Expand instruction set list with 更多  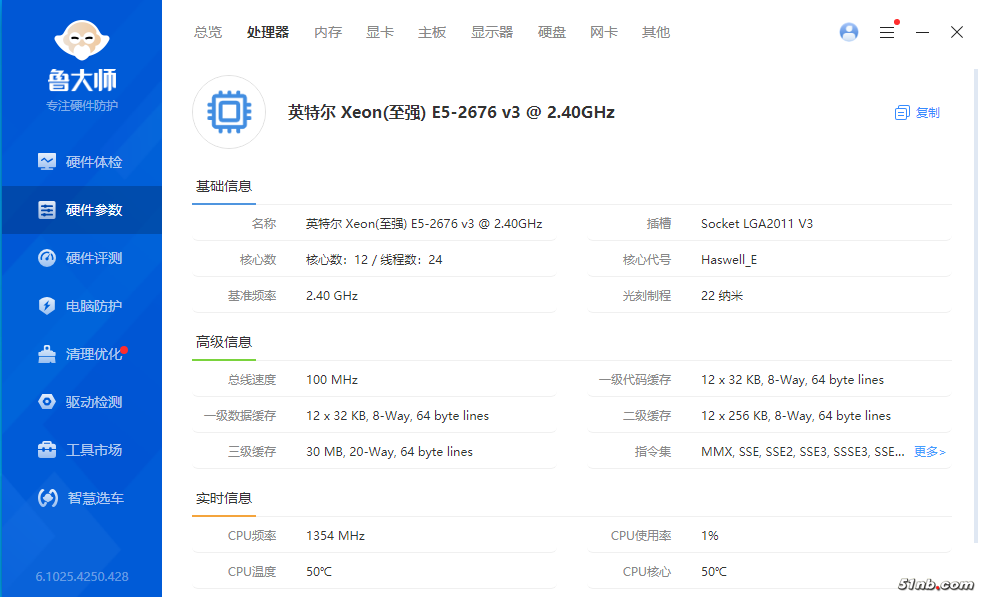(929, 452)
